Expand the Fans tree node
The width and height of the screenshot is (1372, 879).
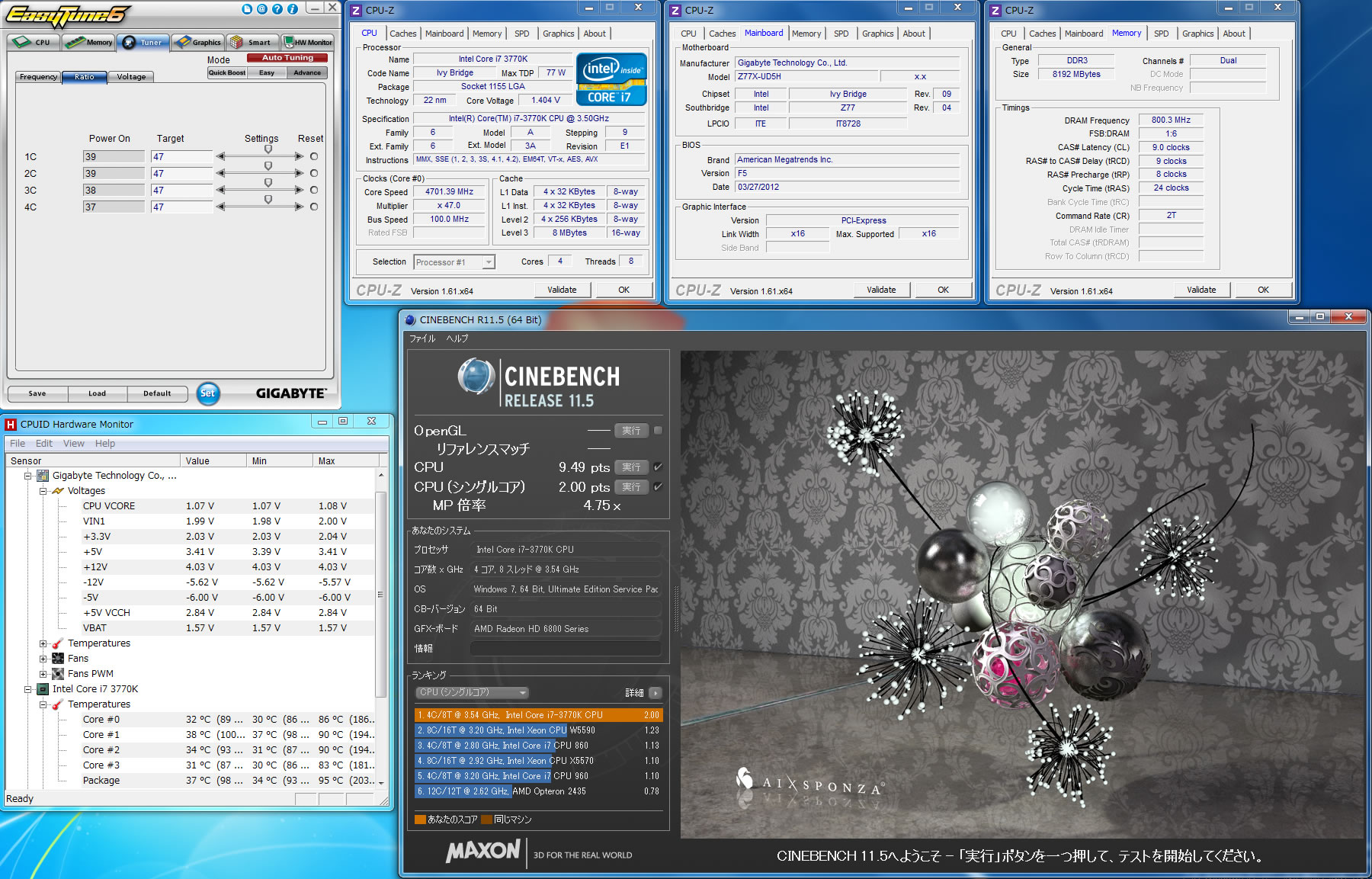click(x=43, y=659)
